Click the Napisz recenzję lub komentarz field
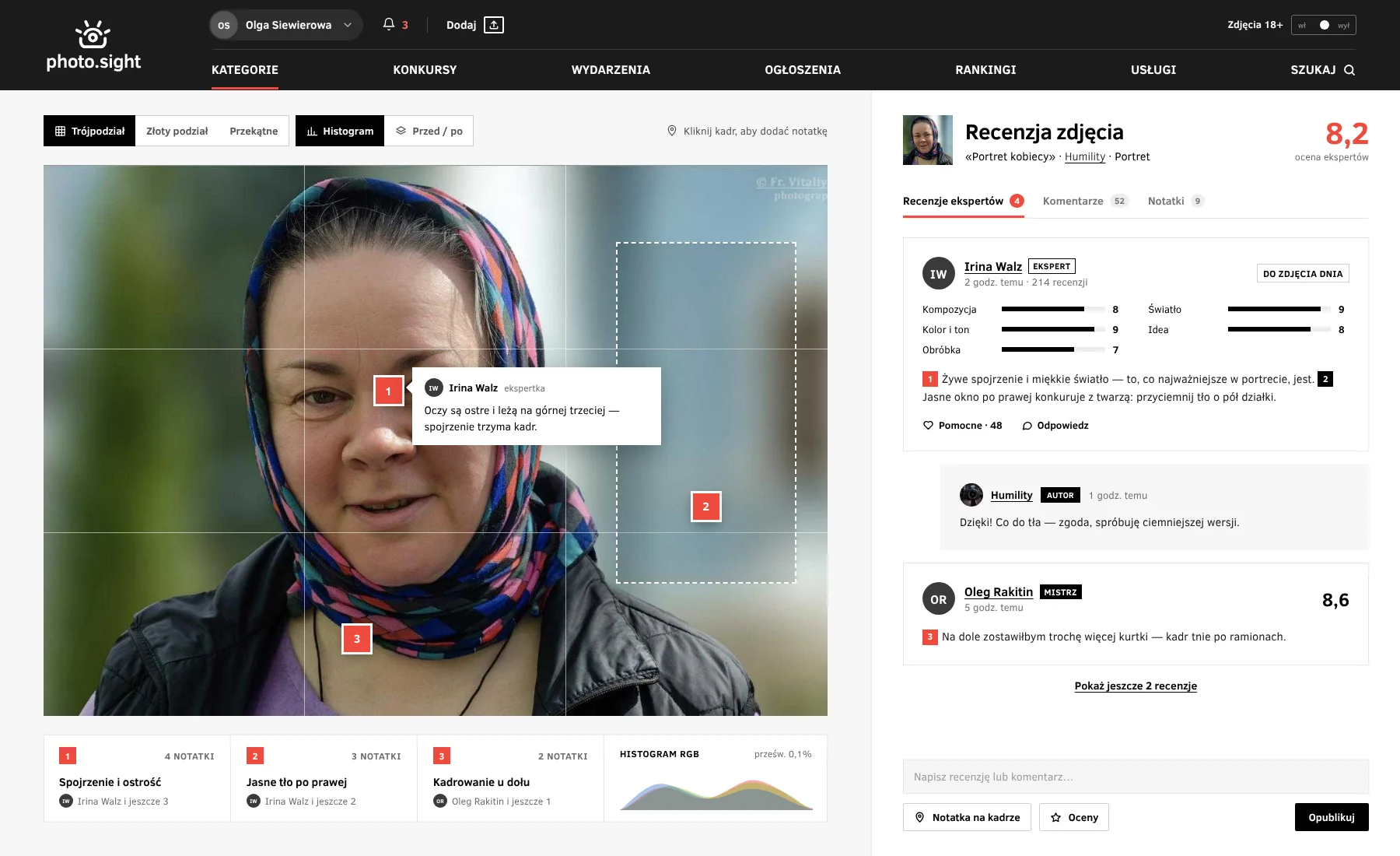The image size is (1400, 856). click(1136, 777)
